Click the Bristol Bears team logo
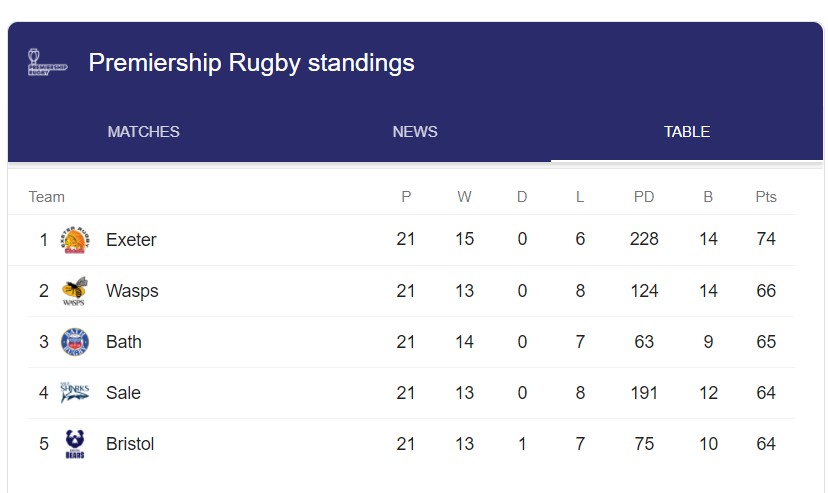Image resolution: width=828 pixels, height=493 pixels. (75, 444)
